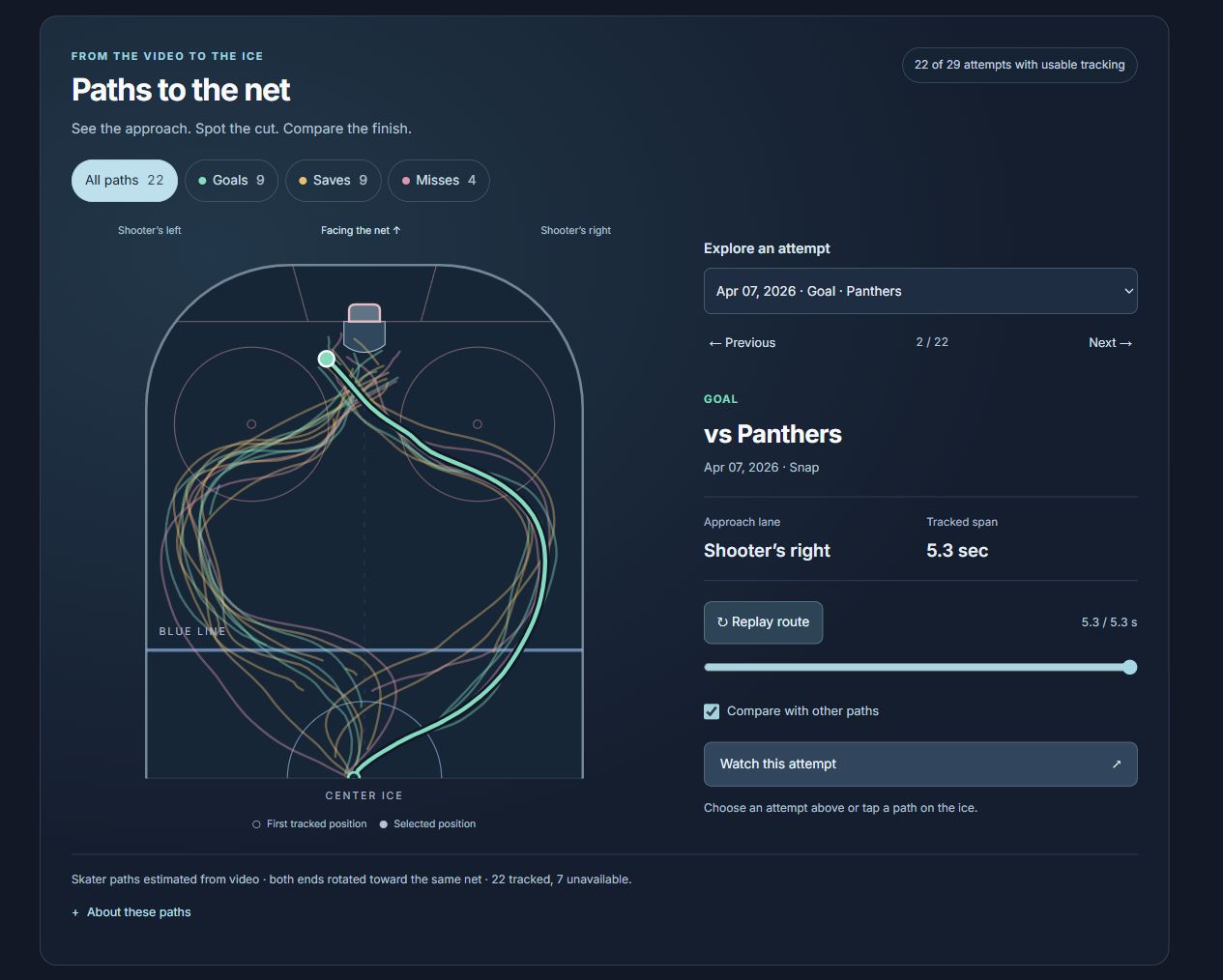Image resolution: width=1223 pixels, height=980 pixels.
Task: Click the green selected position dot on rink
Action: point(327,359)
